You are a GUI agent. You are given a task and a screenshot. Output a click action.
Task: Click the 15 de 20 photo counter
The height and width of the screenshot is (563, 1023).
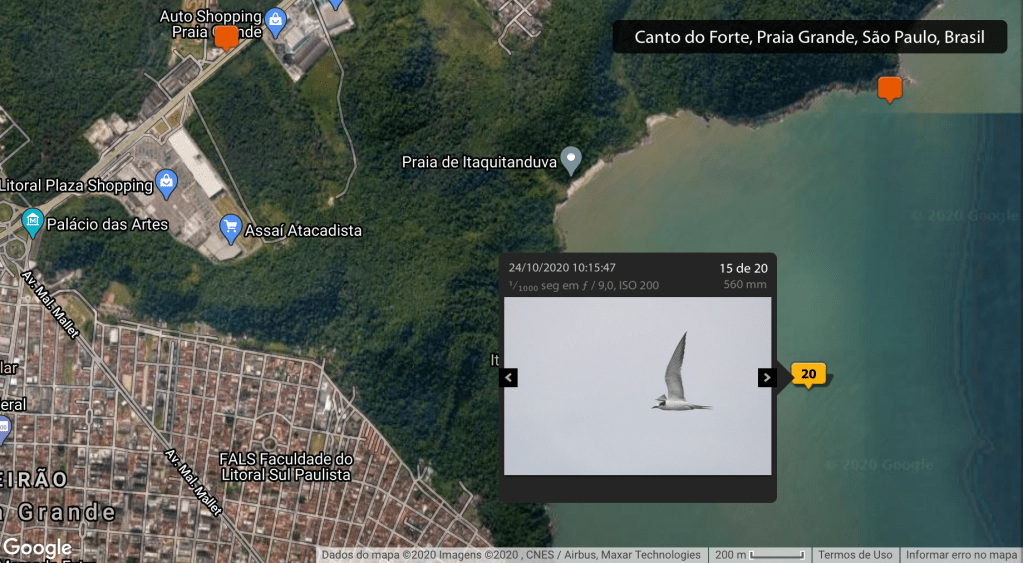(743, 268)
